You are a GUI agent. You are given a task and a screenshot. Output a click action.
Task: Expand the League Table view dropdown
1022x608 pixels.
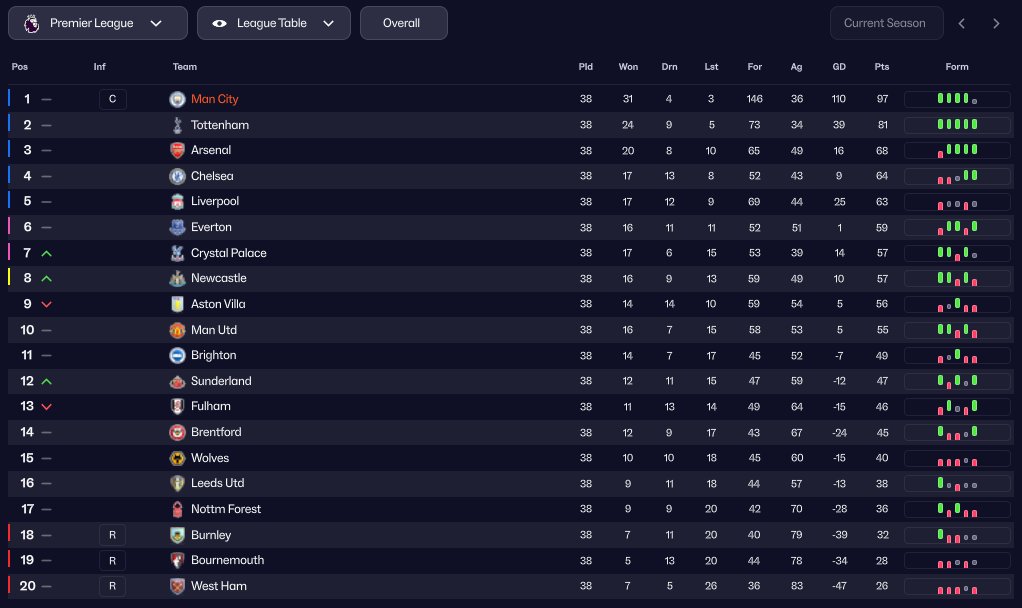[274, 23]
